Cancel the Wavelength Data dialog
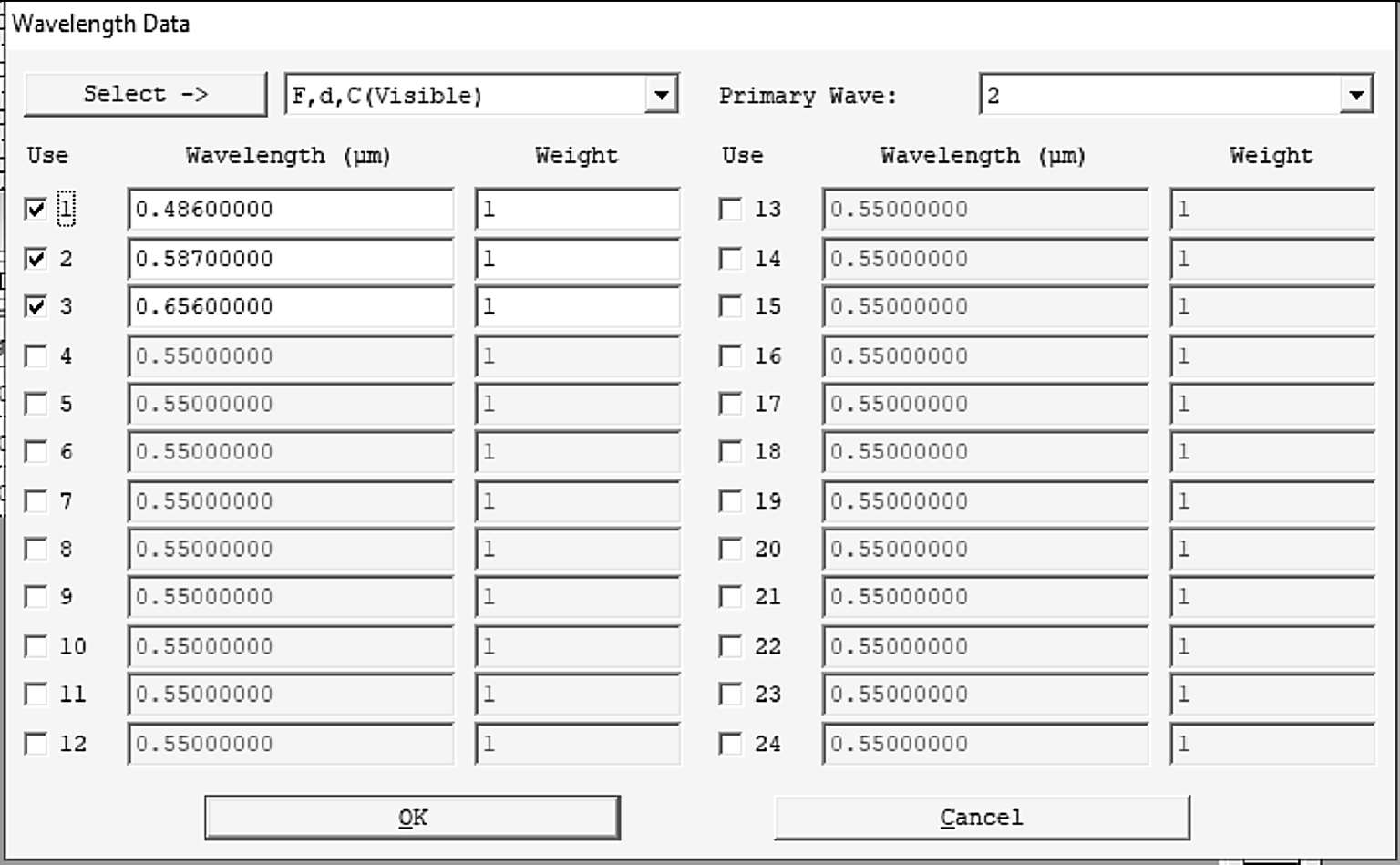The width and height of the screenshot is (1400, 865). coord(982,818)
